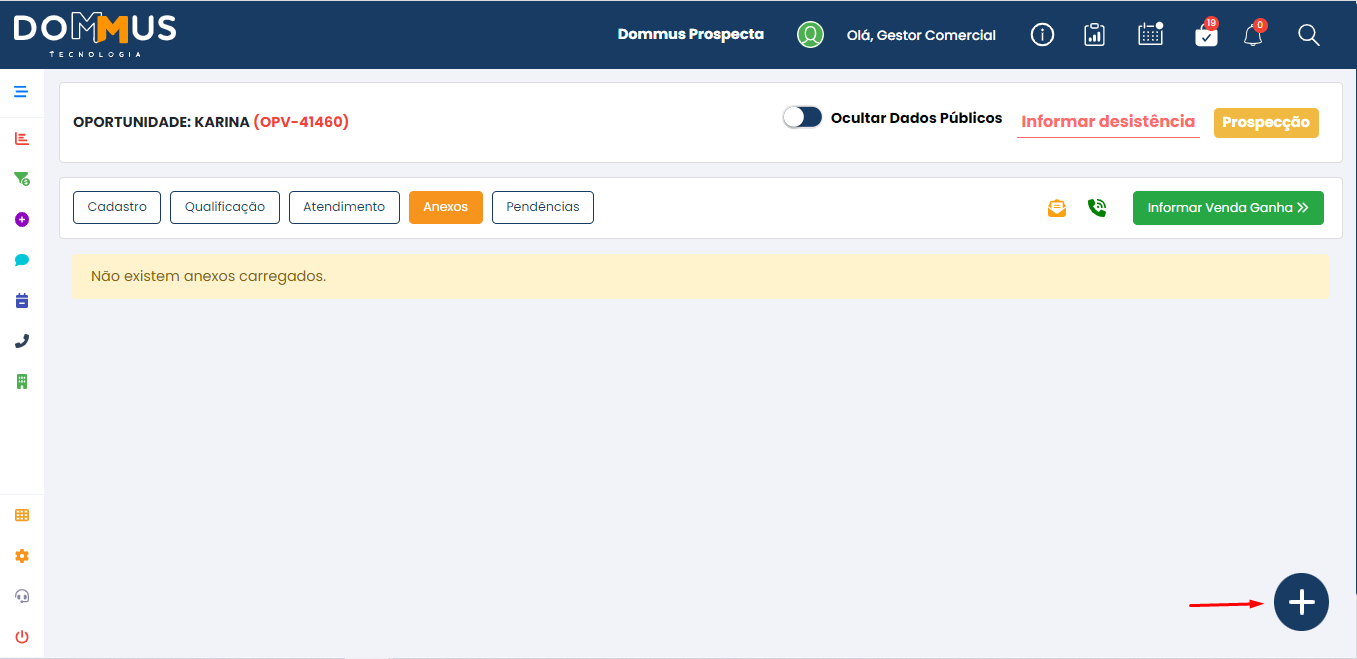Open the orange table grid sidebar icon
This screenshot has width=1357, height=659.
(22, 515)
